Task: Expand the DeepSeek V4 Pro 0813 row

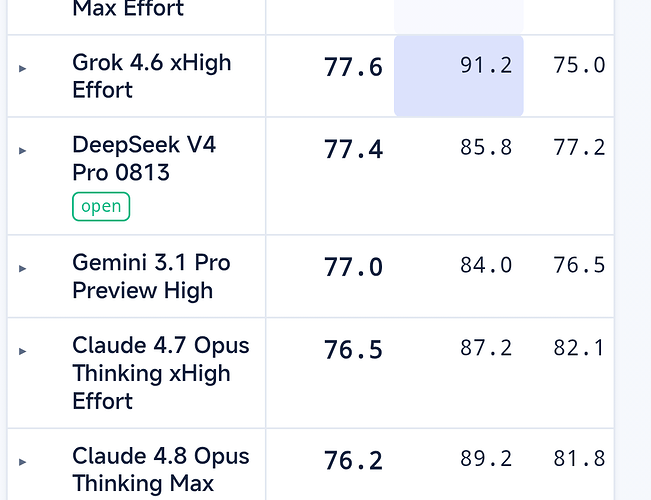Action: (23, 151)
